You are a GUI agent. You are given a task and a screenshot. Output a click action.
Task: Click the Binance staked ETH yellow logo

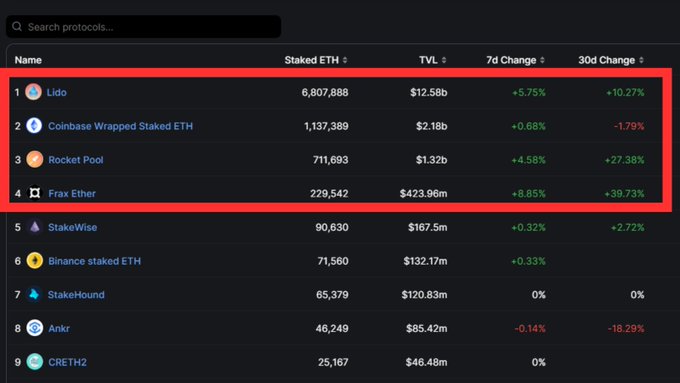click(35, 261)
